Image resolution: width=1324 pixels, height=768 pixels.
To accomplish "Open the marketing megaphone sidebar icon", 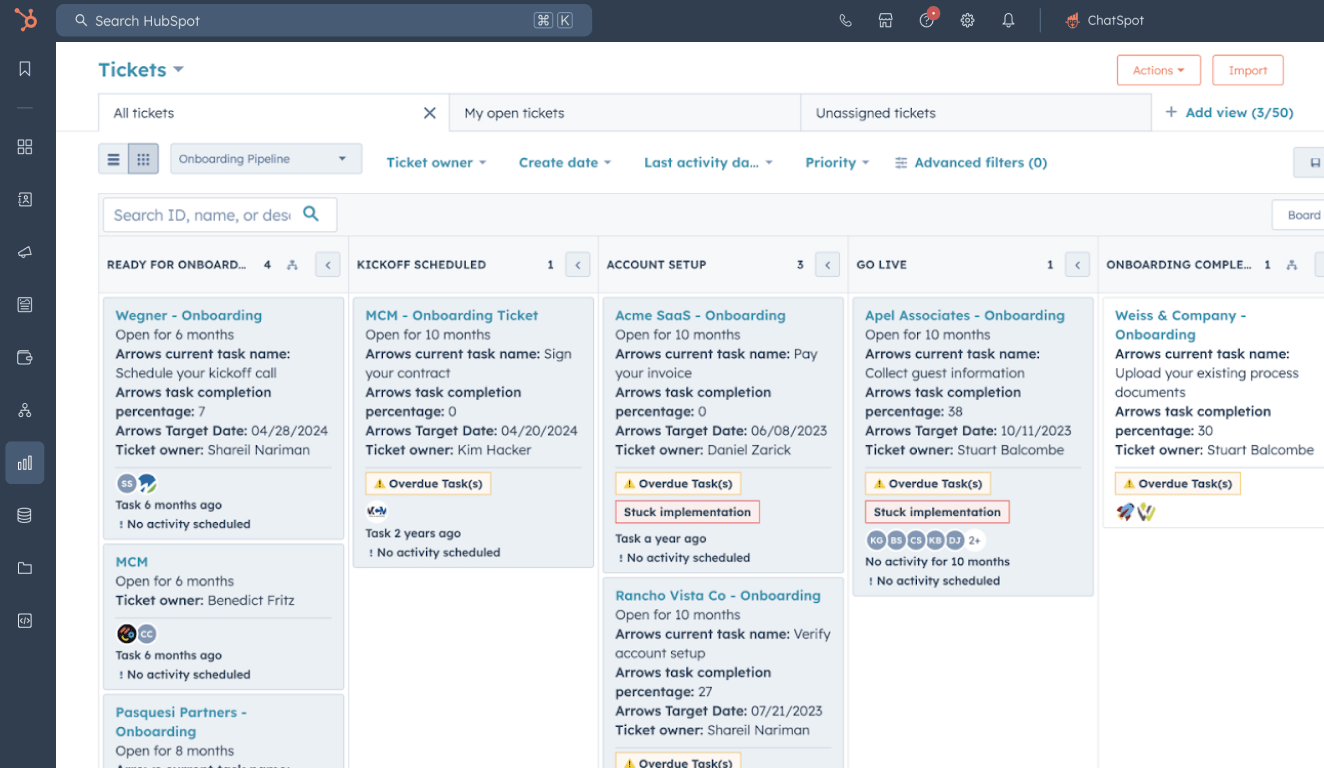I will point(25,252).
